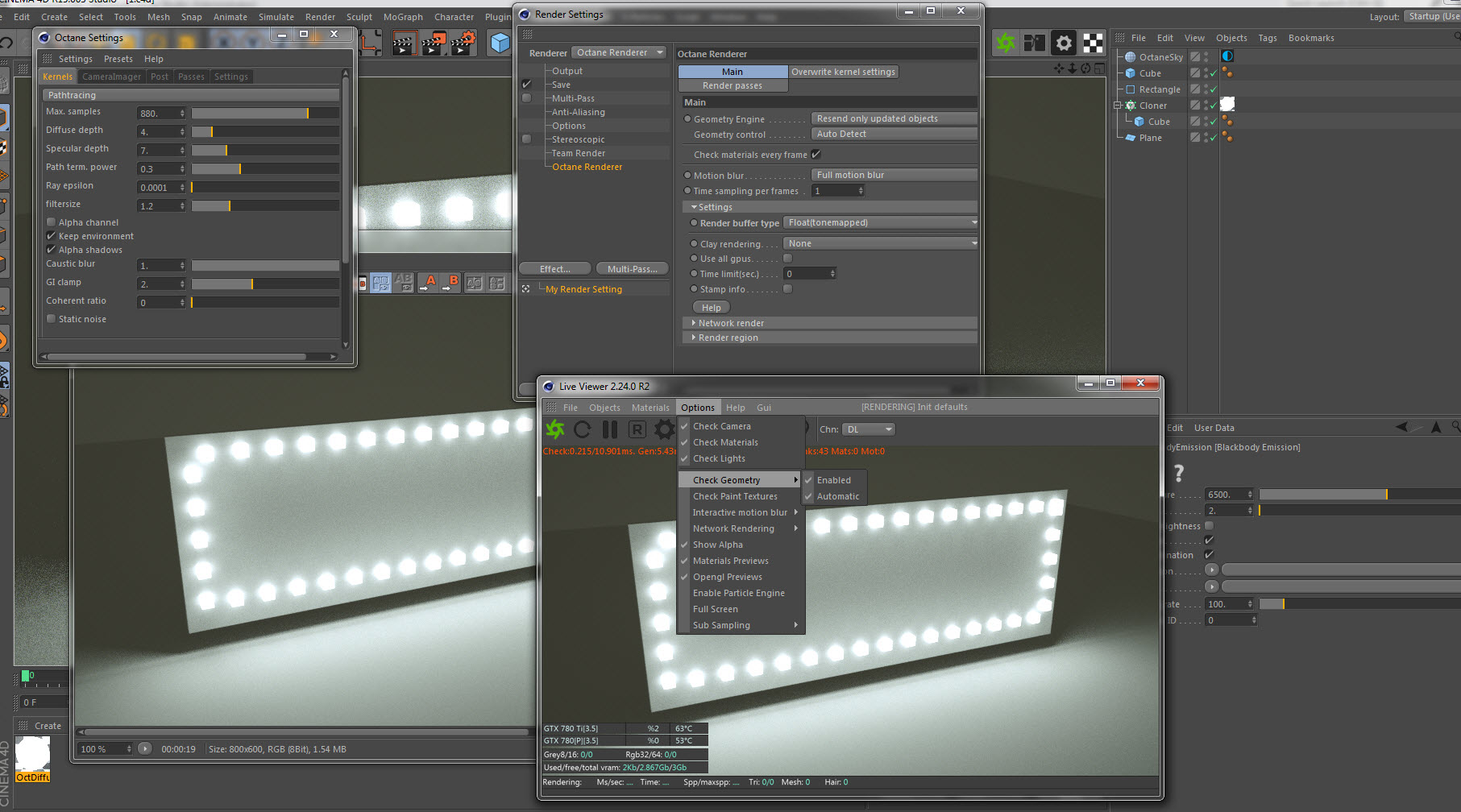Adjust the Max. samples slider

pyautogui.click(x=265, y=114)
